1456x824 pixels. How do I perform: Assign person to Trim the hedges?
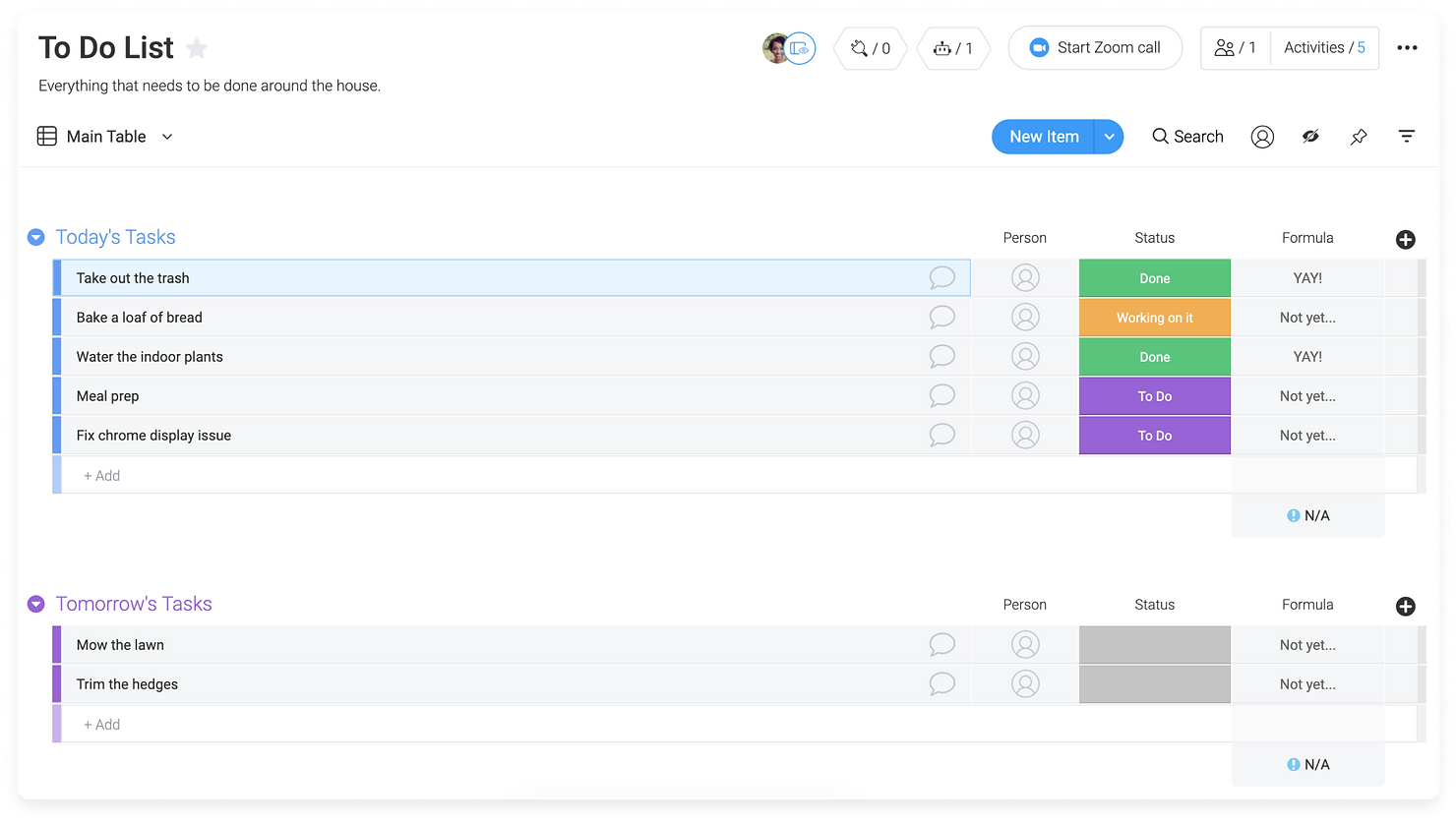pyautogui.click(x=1025, y=684)
